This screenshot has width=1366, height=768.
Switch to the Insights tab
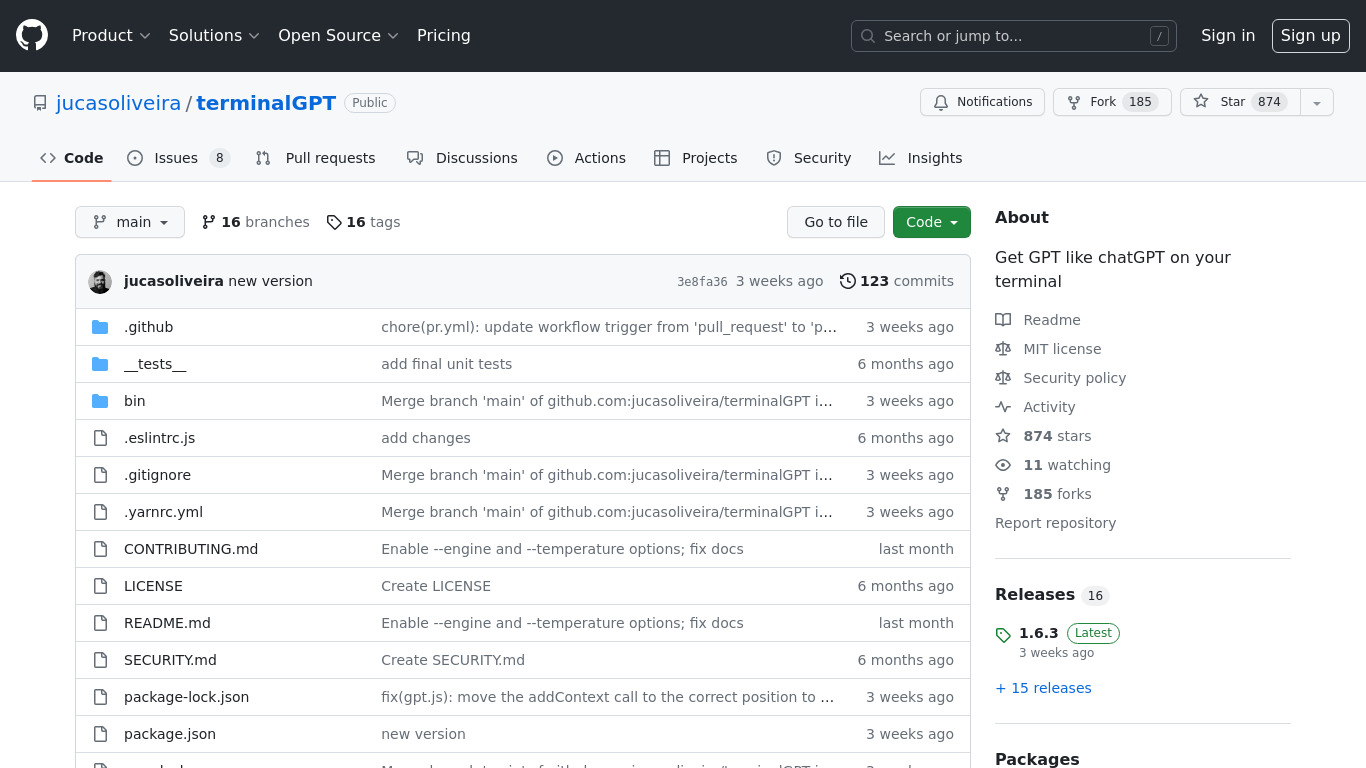pos(921,158)
